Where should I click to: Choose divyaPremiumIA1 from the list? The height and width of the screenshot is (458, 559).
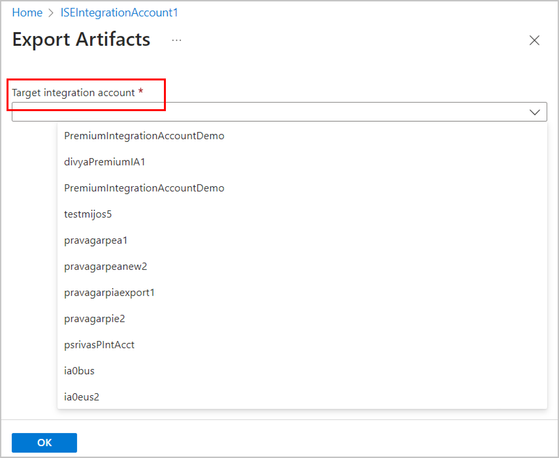(x=302, y=162)
